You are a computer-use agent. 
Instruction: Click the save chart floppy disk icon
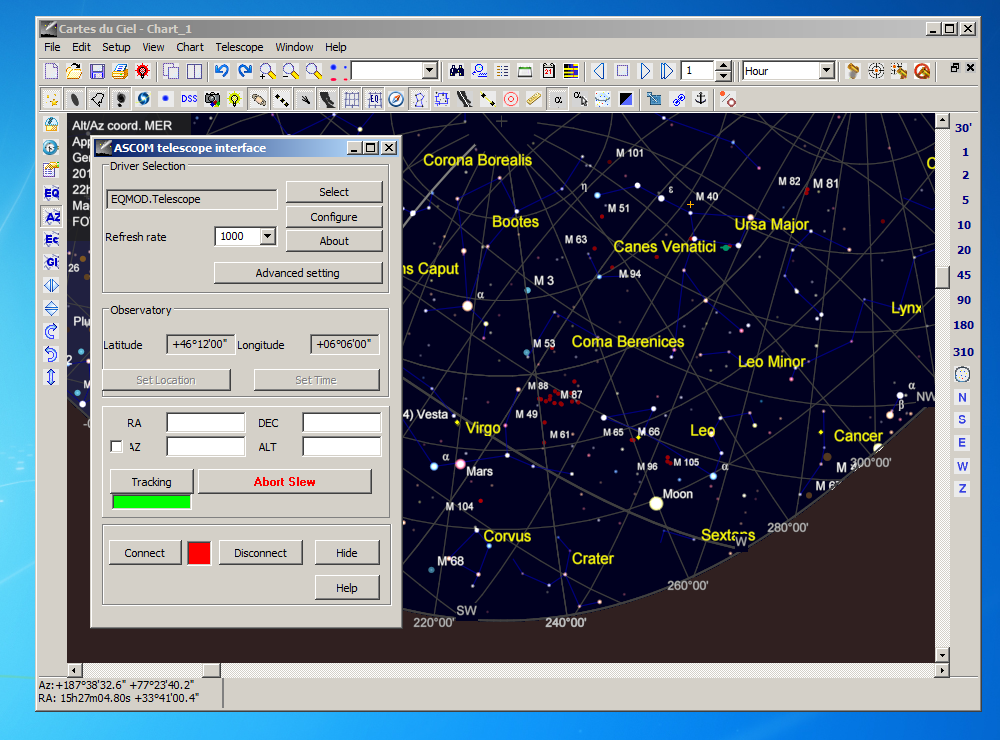point(97,71)
